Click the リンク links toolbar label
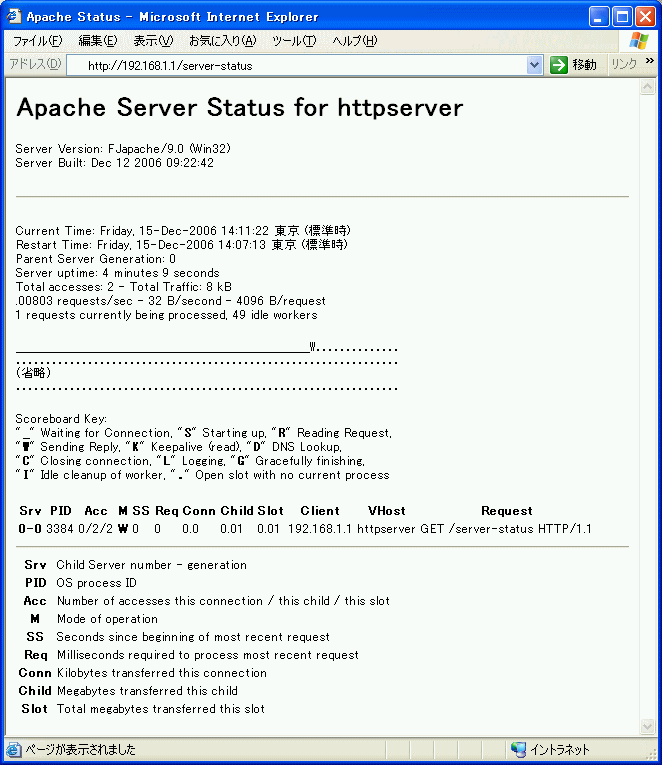The image size is (662, 765). coord(624,64)
